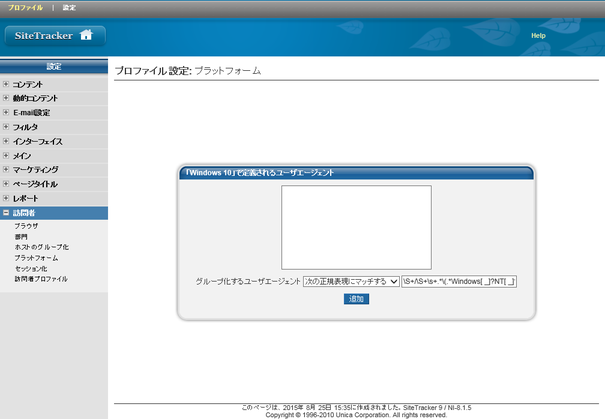The image size is (605, 419).
Task: Click the user agent list box
Action: click(357, 227)
